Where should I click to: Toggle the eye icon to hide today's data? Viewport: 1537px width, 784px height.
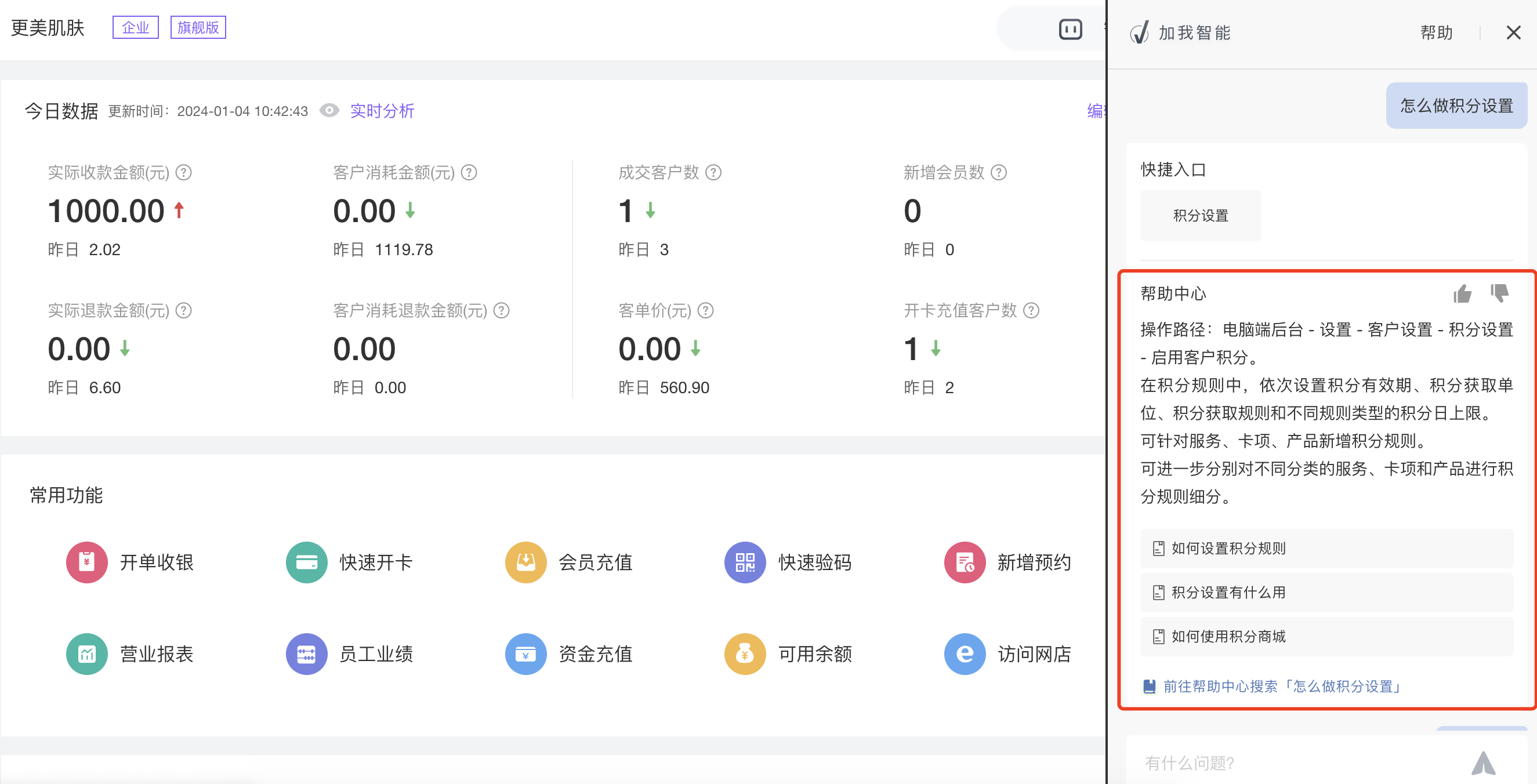pos(329,110)
